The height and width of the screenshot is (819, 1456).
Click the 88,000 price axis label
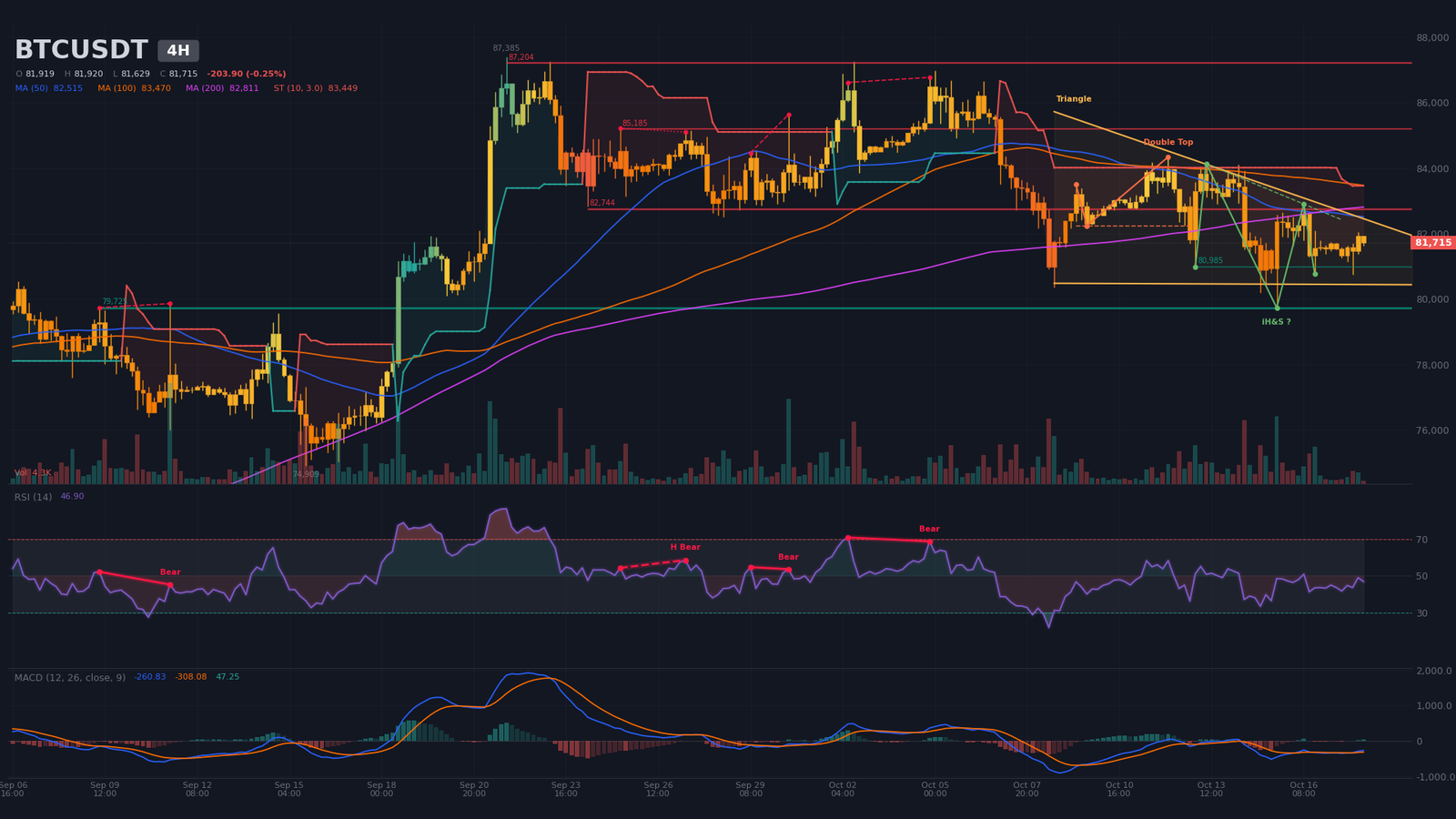pyautogui.click(x=1432, y=37)
